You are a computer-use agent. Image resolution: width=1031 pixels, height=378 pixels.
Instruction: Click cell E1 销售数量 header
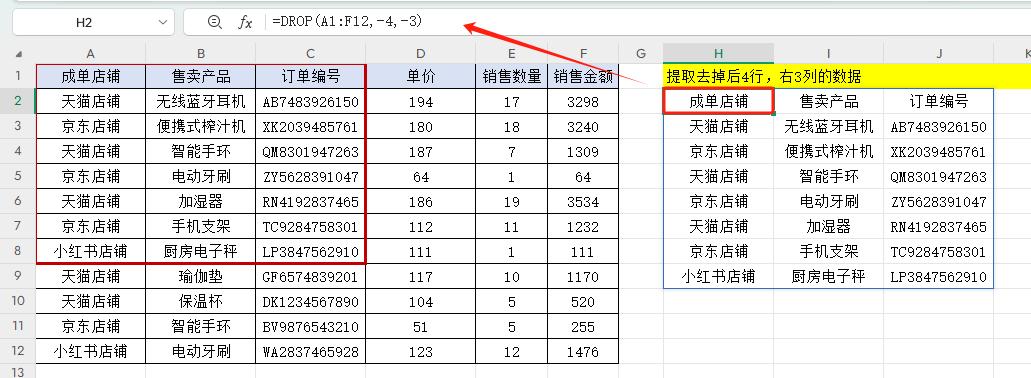[512, 76]
